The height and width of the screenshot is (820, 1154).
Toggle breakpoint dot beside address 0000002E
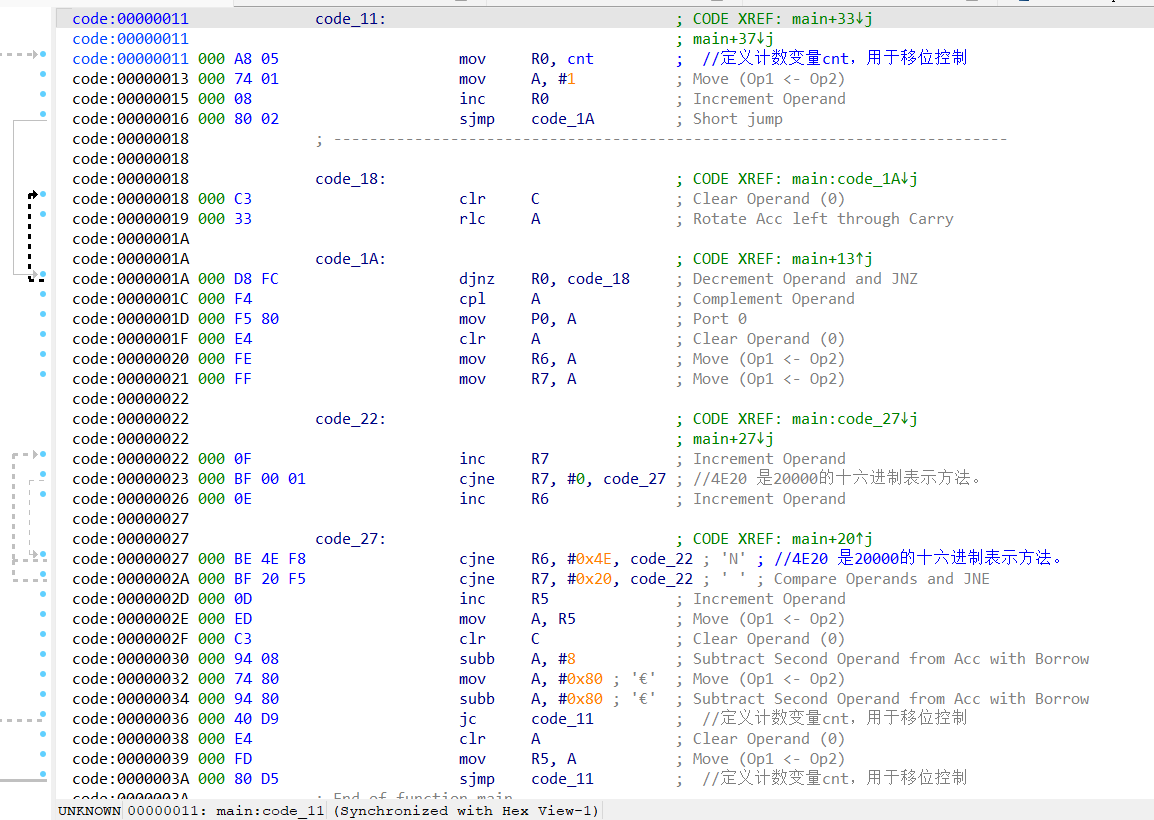click(x=43, y=615)
